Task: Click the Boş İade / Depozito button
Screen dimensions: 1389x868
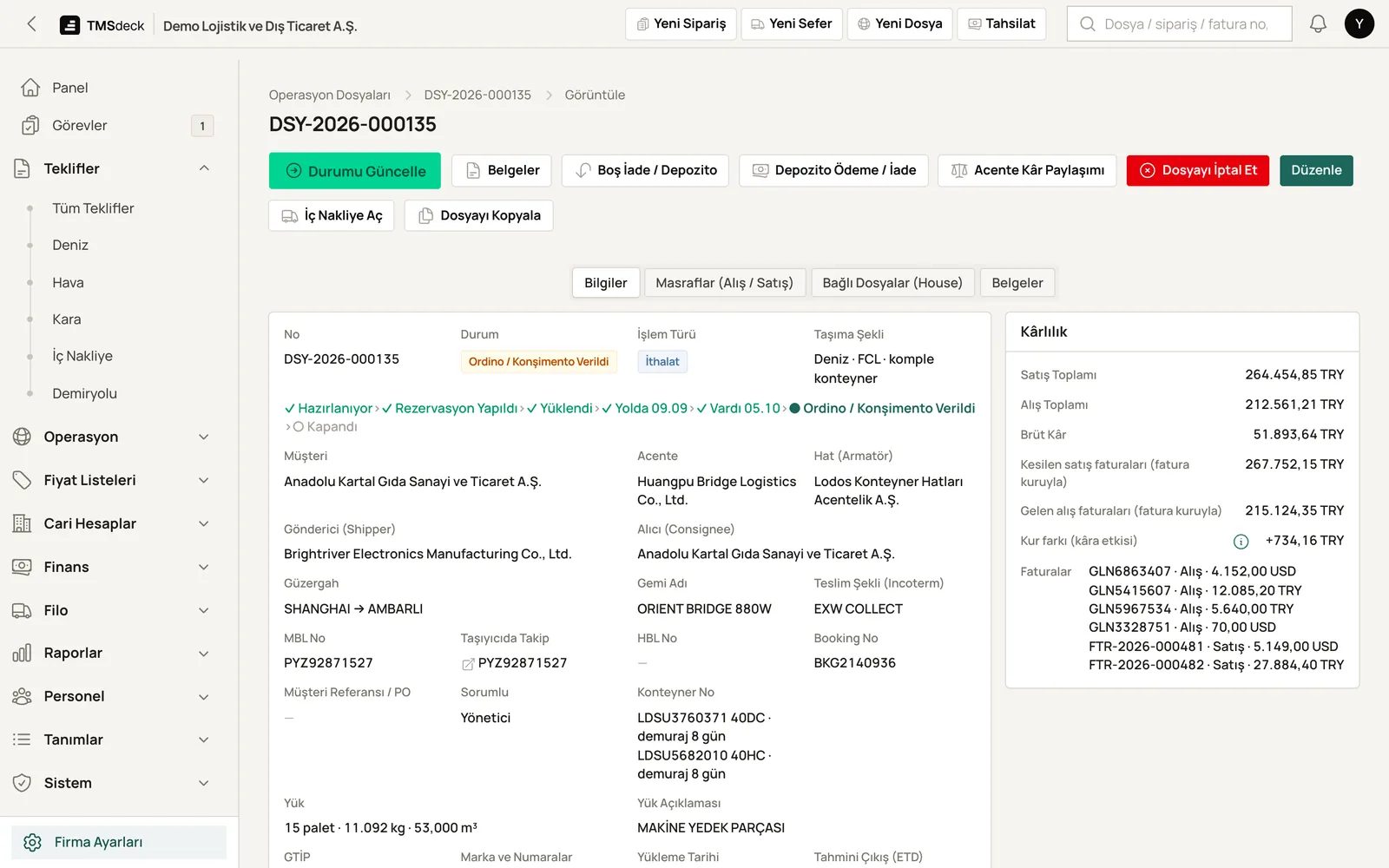Action: (646, 170)
